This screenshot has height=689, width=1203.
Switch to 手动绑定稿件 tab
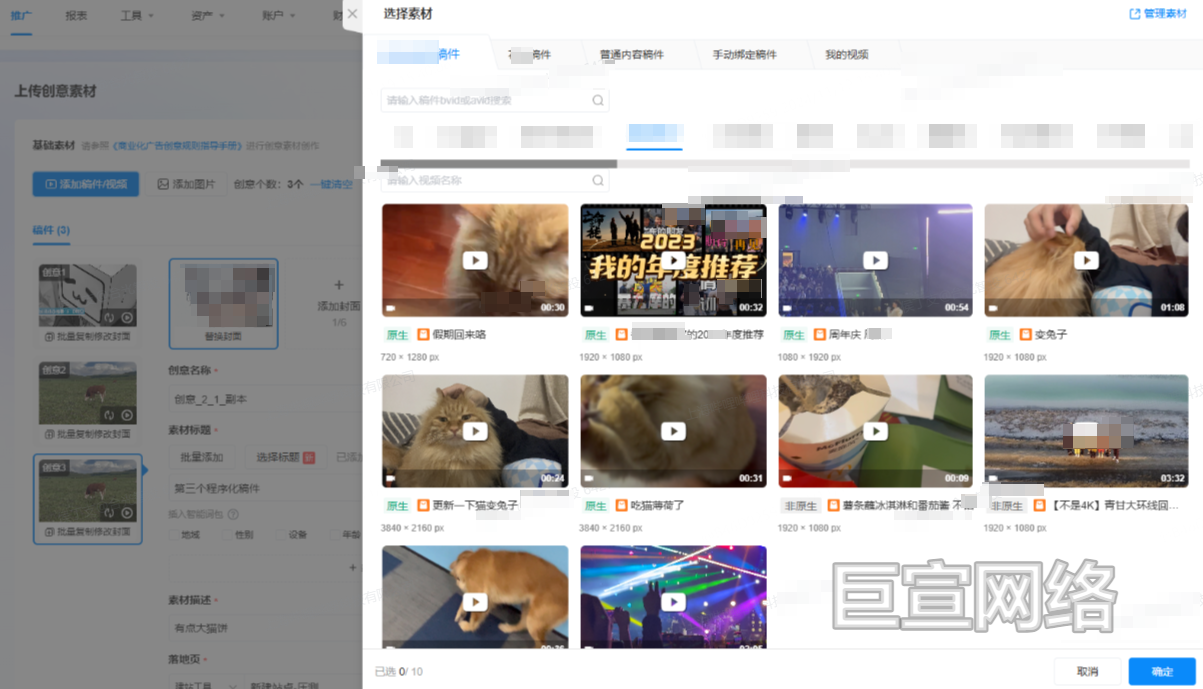tap(745, 55)
